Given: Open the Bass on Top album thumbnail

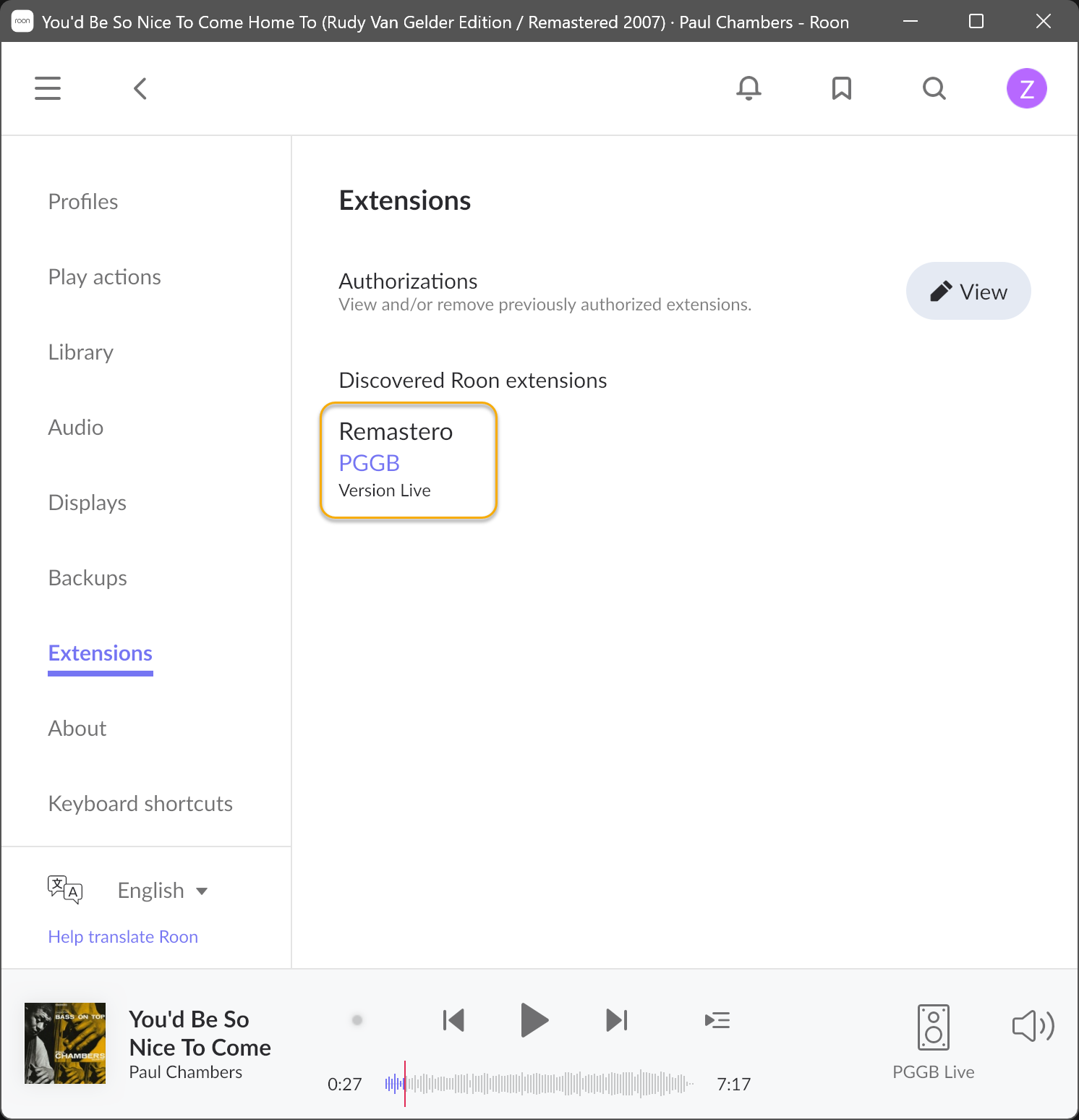Looking at the screenshot, I should click(x=65, y=1043).
